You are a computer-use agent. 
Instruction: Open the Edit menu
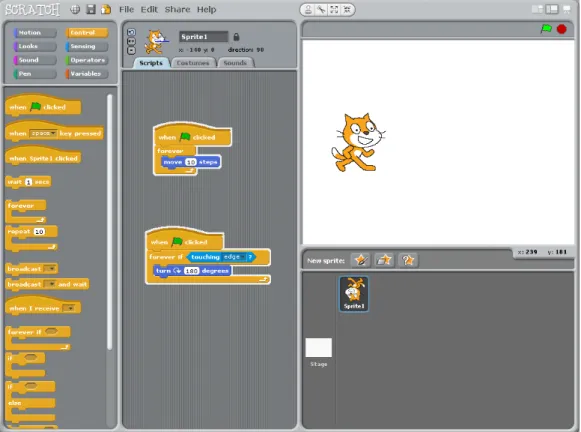pos(149,10)
